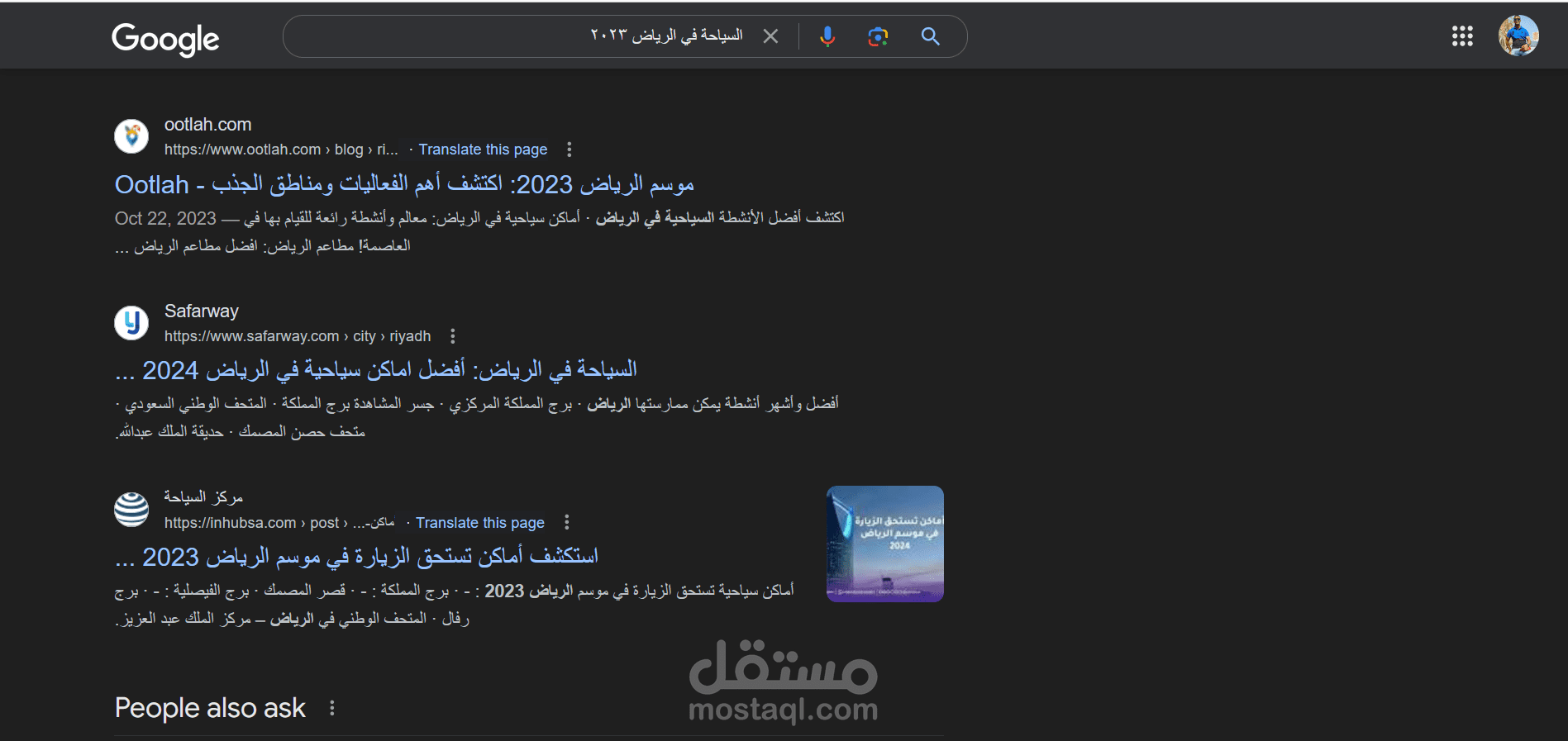Screen dimensions: 1568x741
Task: Click the ootlah.com site name
Action: pos(207,125)
